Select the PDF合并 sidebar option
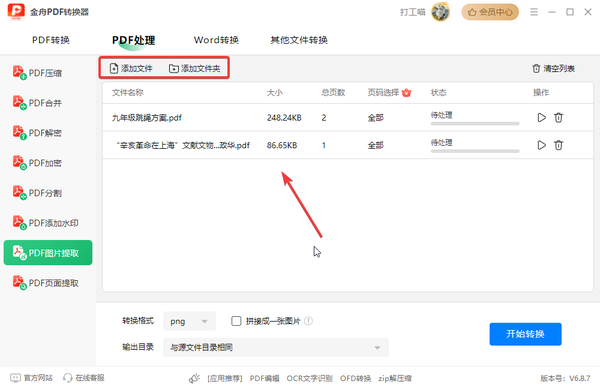The height and width of the screenshot is (390, 600). pos(38,103)
